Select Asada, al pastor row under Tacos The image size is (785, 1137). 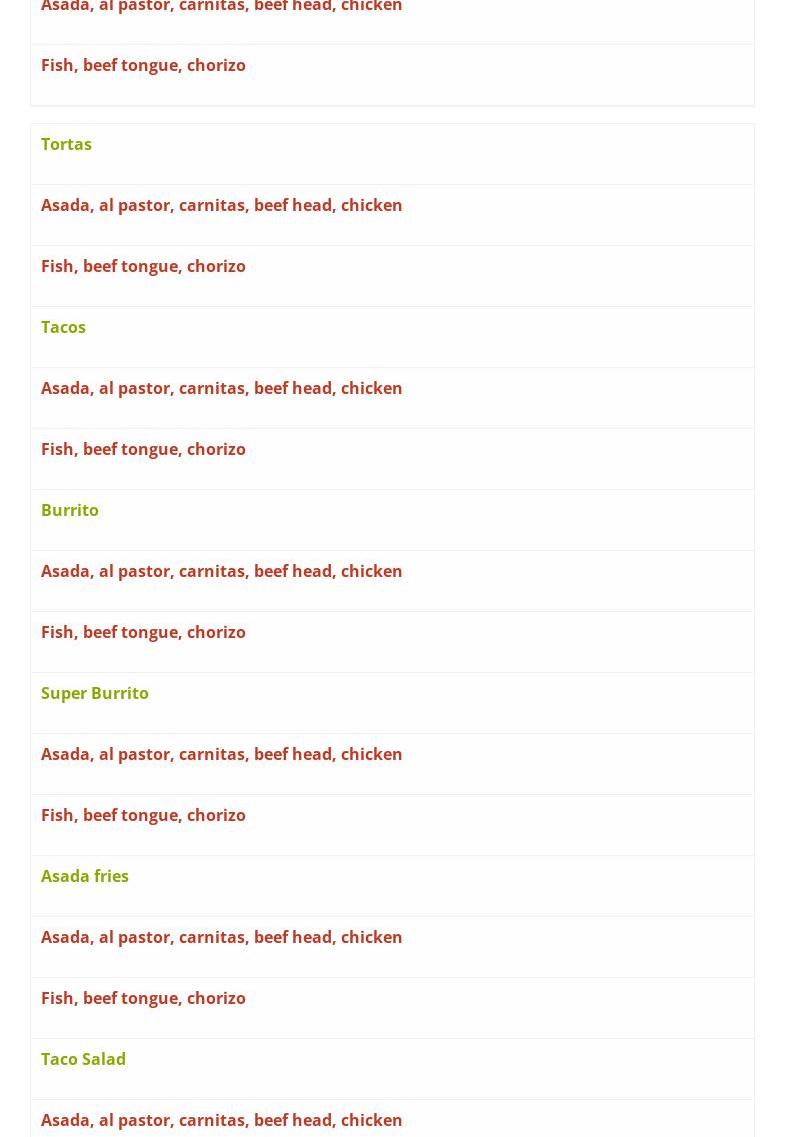[221, 388]
